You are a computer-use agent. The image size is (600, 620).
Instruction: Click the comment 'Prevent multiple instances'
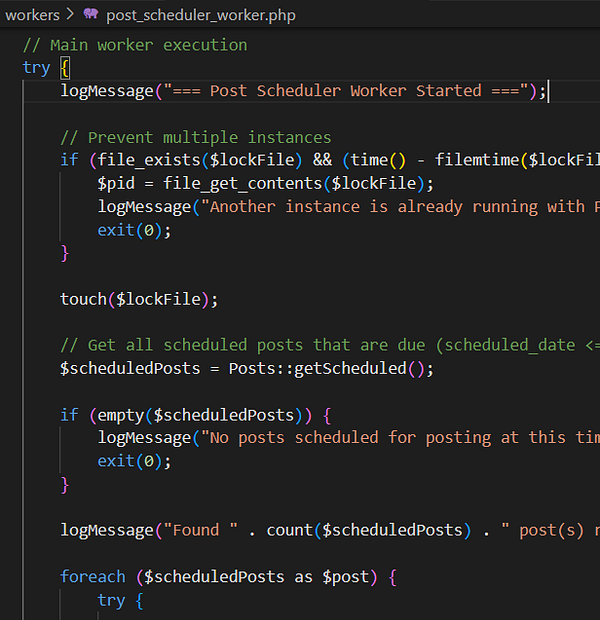196,138
